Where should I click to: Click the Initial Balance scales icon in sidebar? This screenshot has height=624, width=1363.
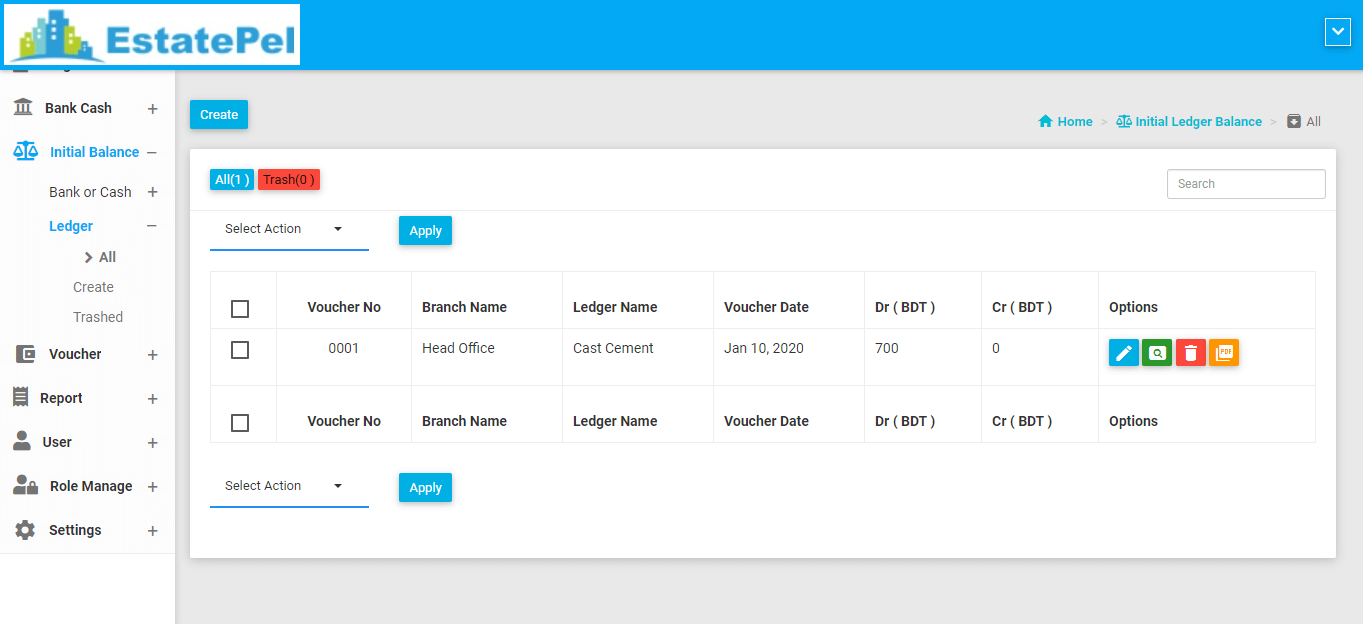click(25, 151)
